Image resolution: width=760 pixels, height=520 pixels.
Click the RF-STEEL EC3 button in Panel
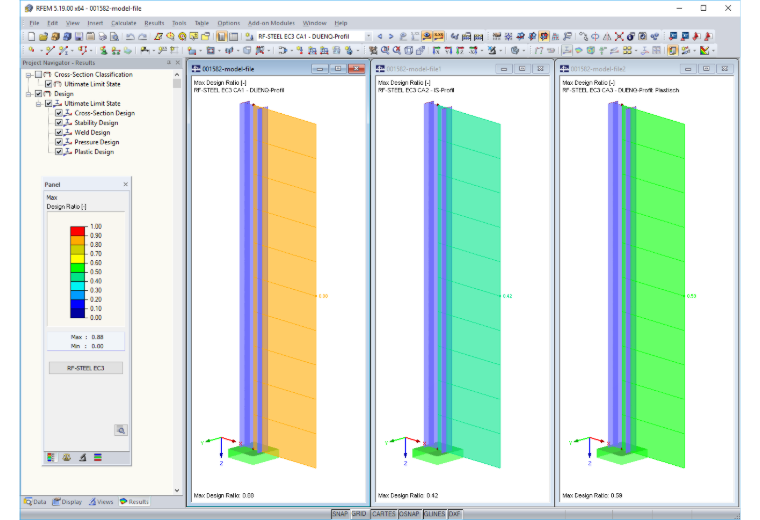click(x=86, y=368)
